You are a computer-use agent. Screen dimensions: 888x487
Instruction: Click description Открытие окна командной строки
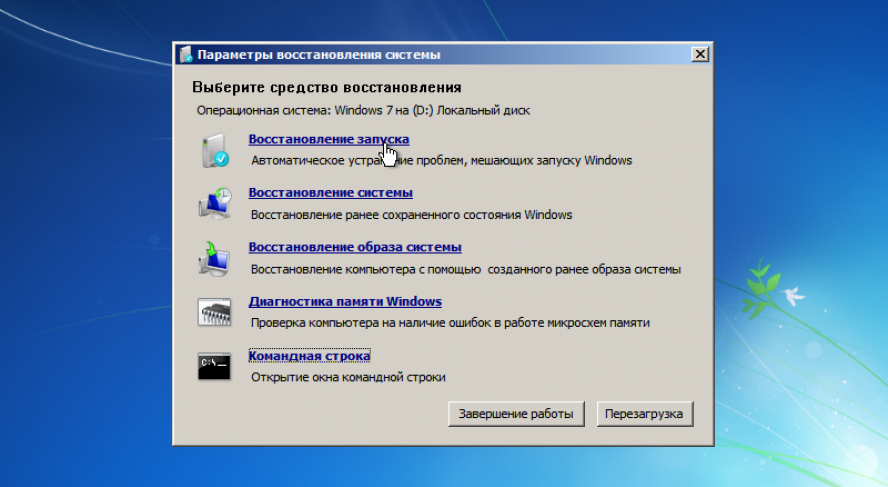click(x=348, y=377)
